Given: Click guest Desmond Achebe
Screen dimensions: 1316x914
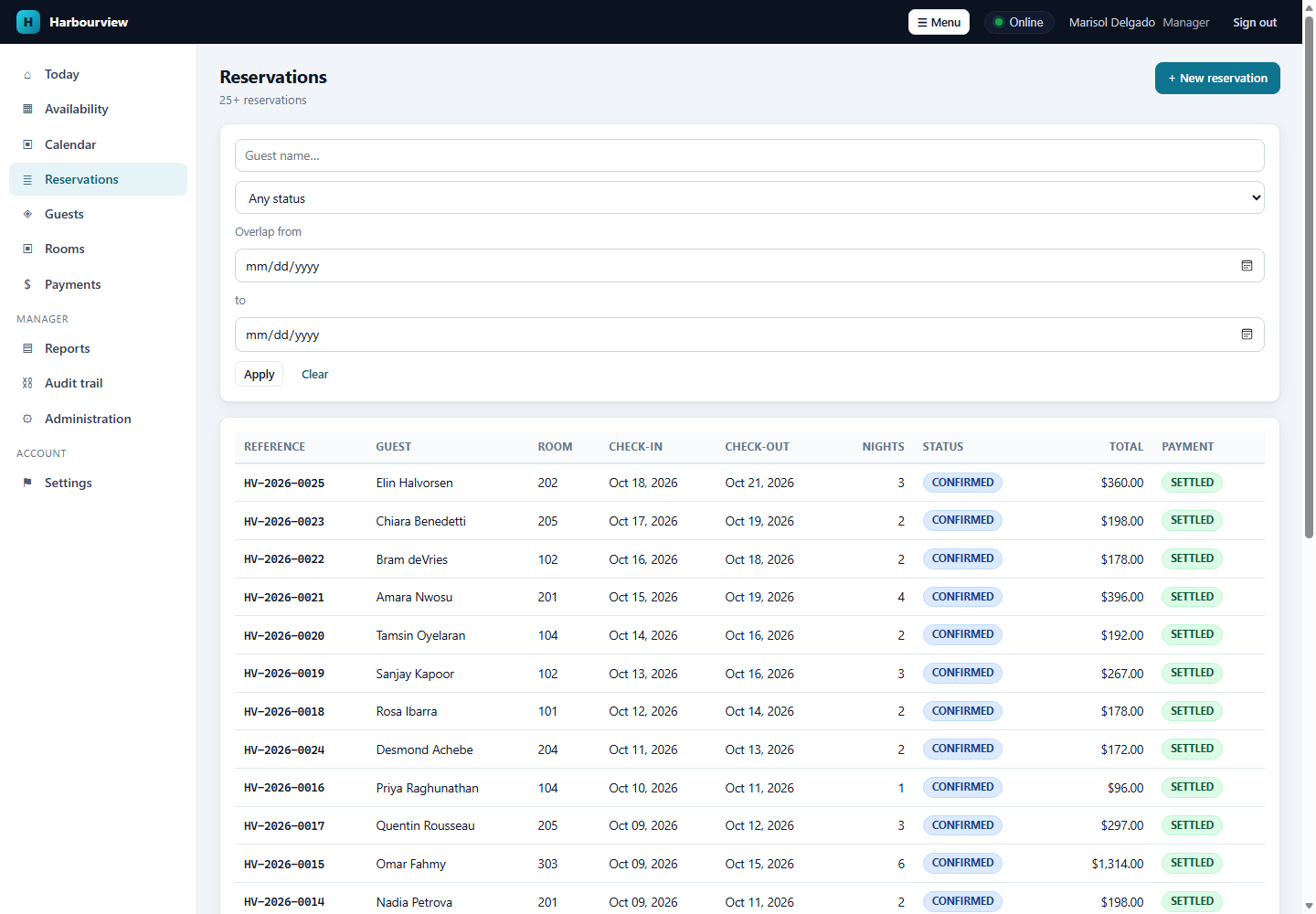Looking at the screenshot, I should coord(425,749).
